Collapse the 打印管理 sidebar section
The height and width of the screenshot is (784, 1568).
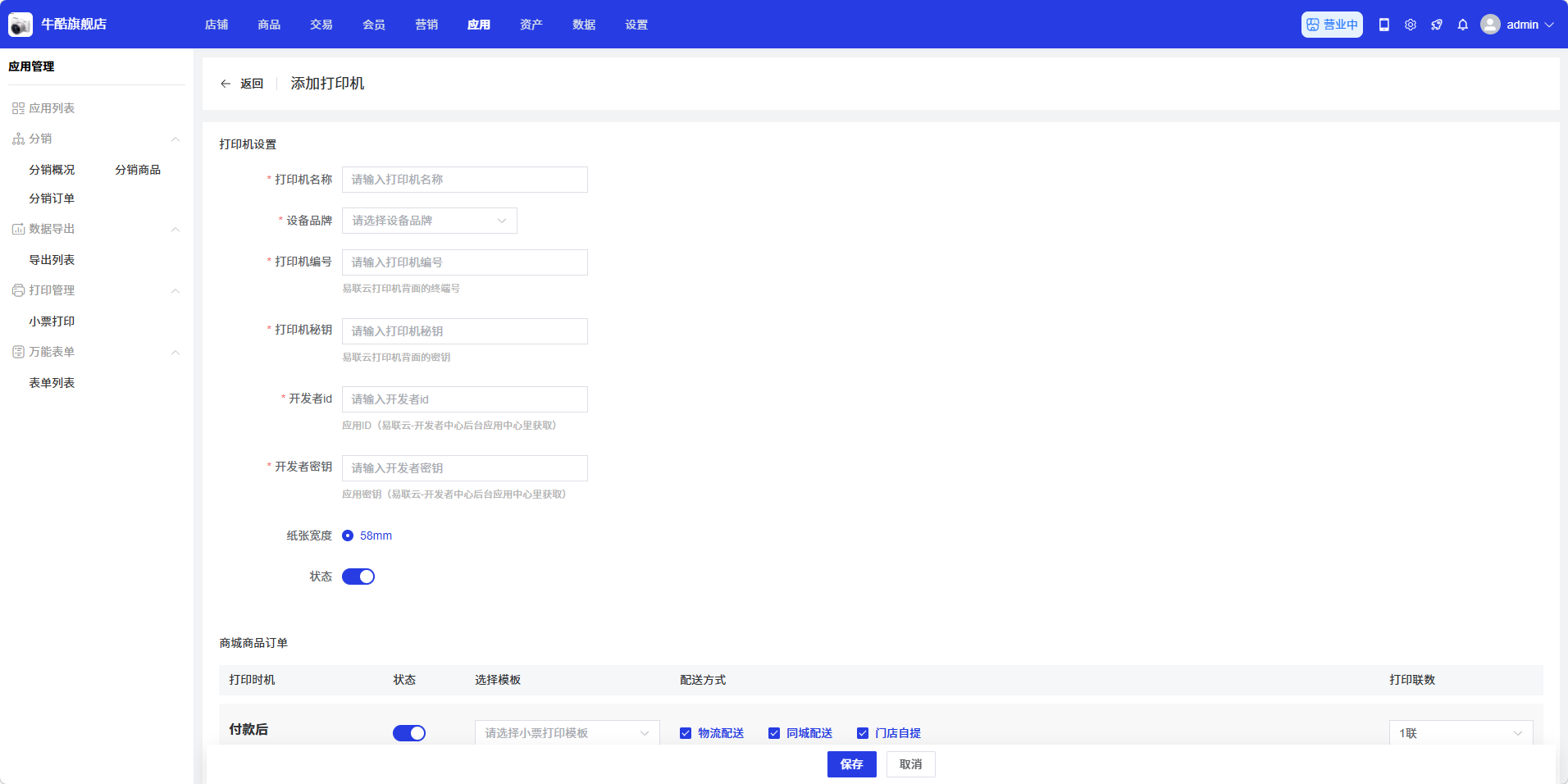[175, 290]
